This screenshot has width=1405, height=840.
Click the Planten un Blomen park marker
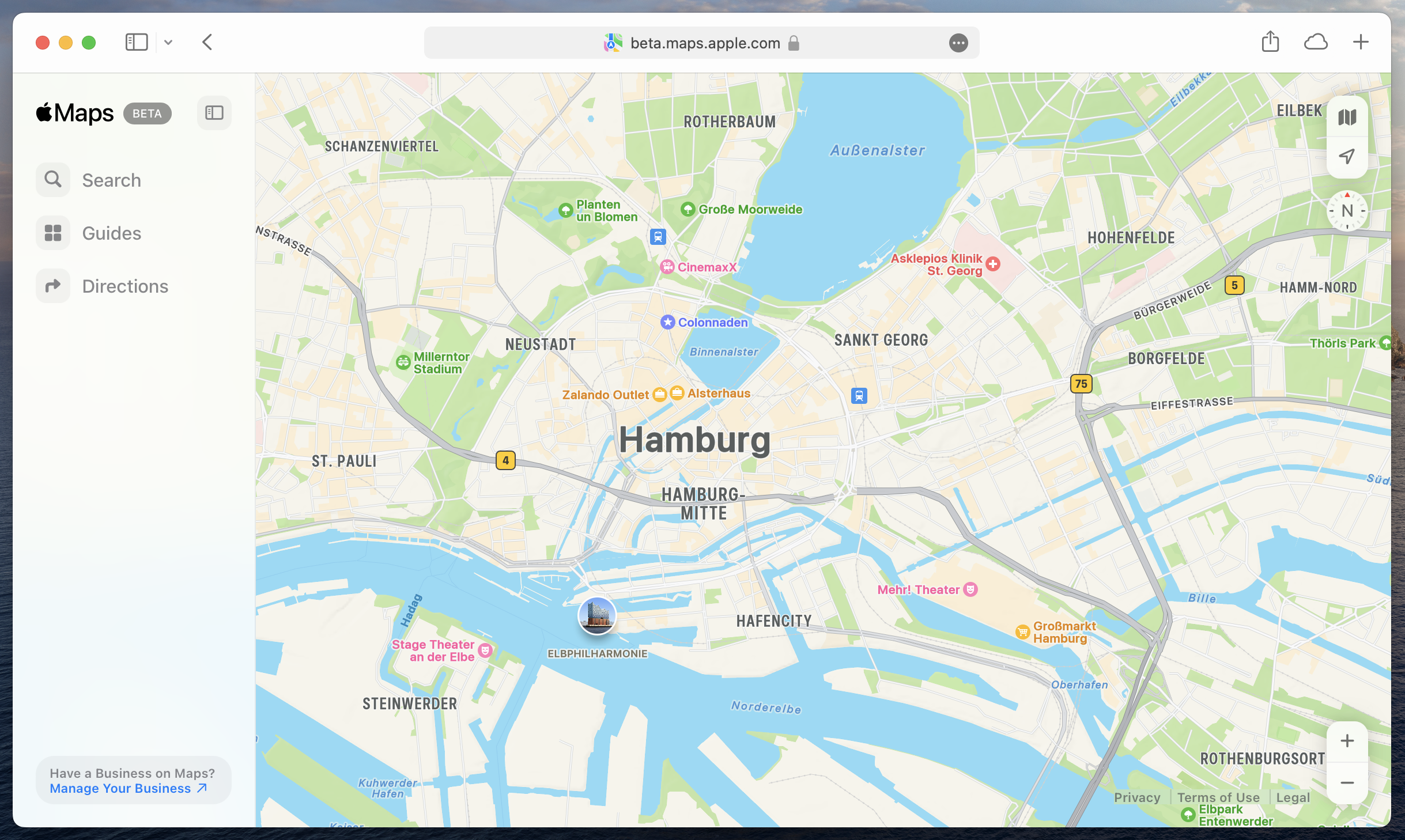click(x=566, y=210)
